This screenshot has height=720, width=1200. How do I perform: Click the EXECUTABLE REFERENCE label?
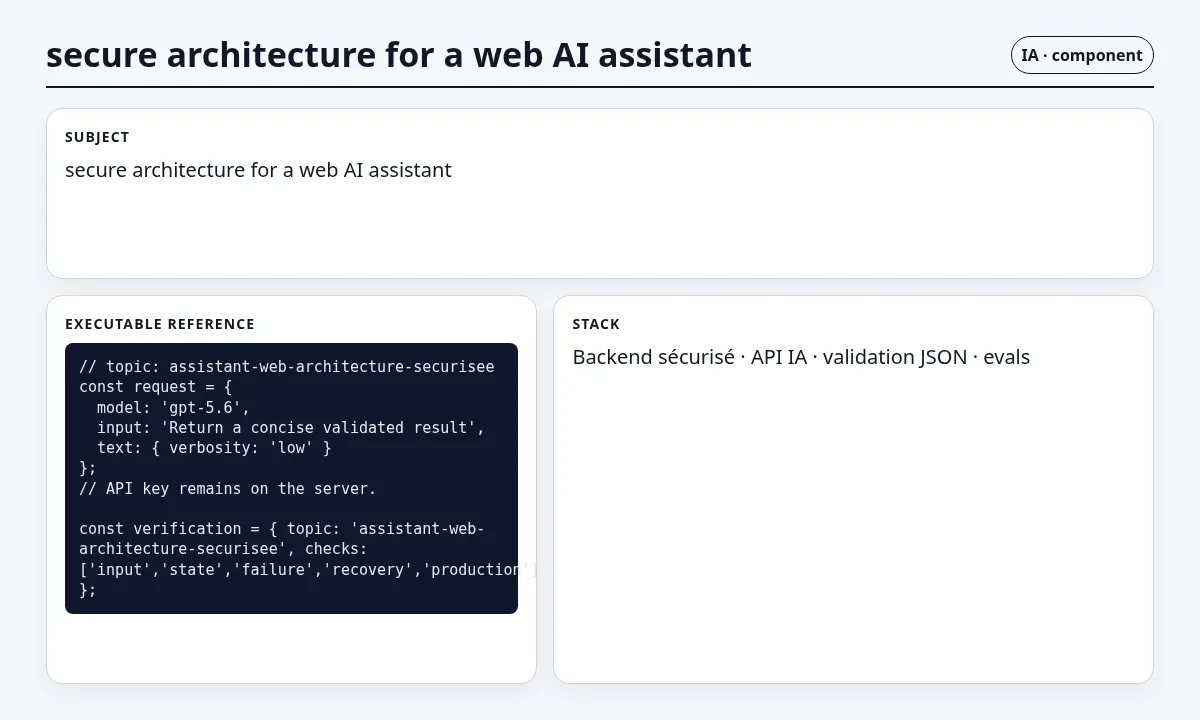(x=160, y=324)
